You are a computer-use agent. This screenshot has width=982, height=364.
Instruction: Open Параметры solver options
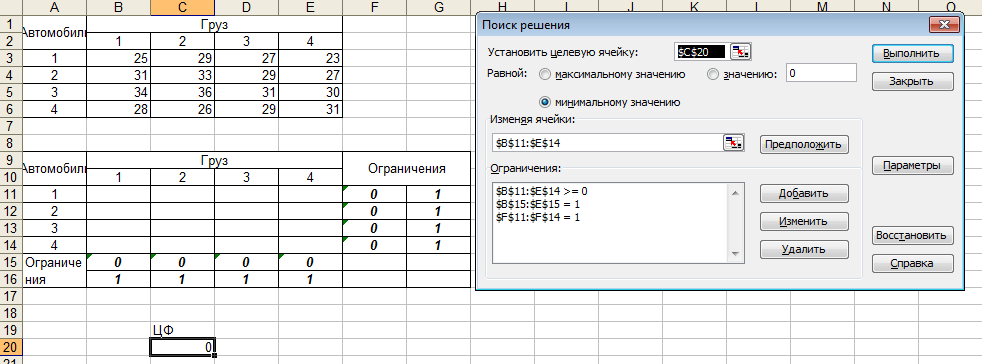point(912,165)
